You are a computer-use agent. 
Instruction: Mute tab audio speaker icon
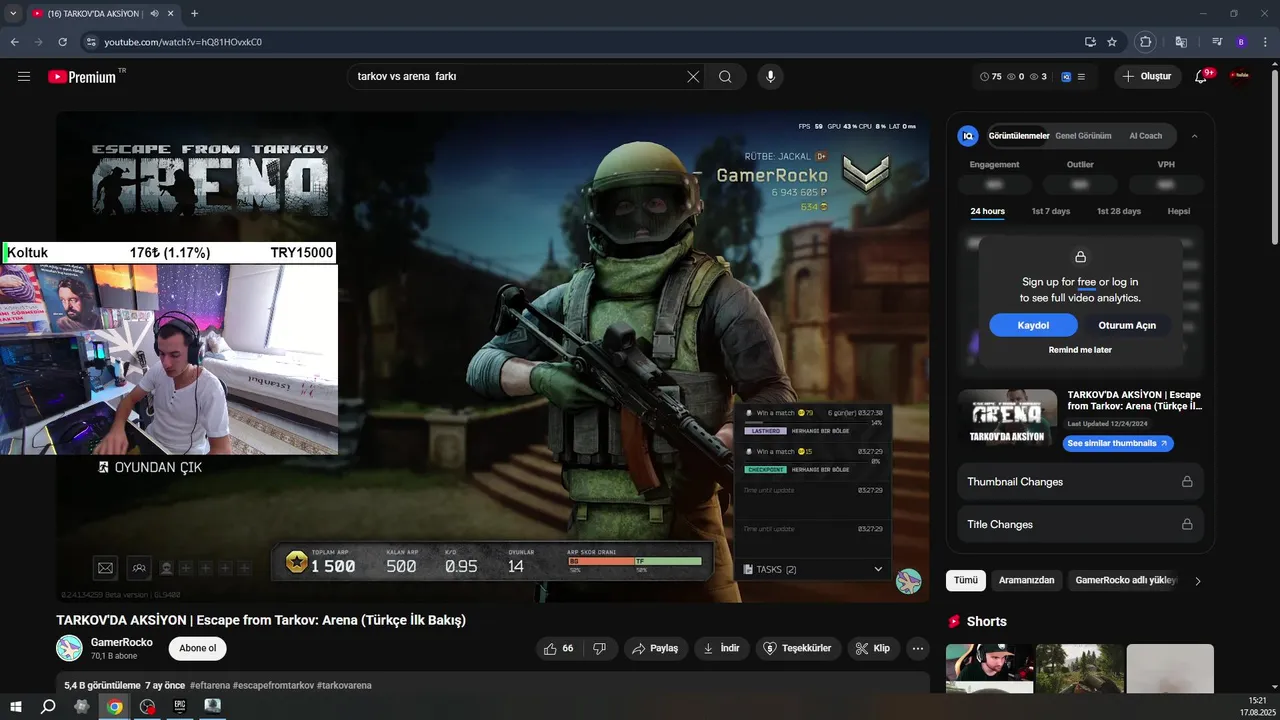coord(155,14)
